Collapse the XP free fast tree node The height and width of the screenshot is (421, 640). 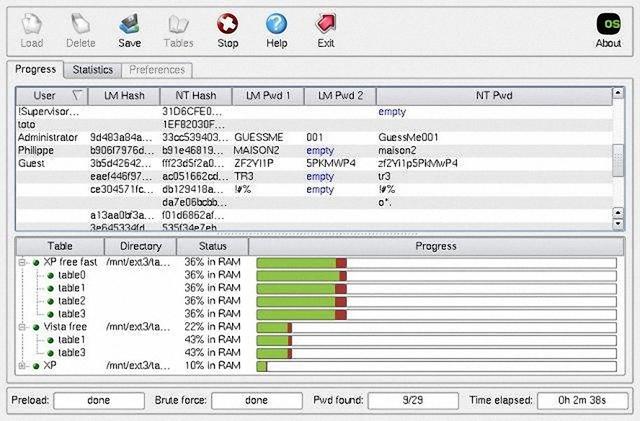(22, 263)
